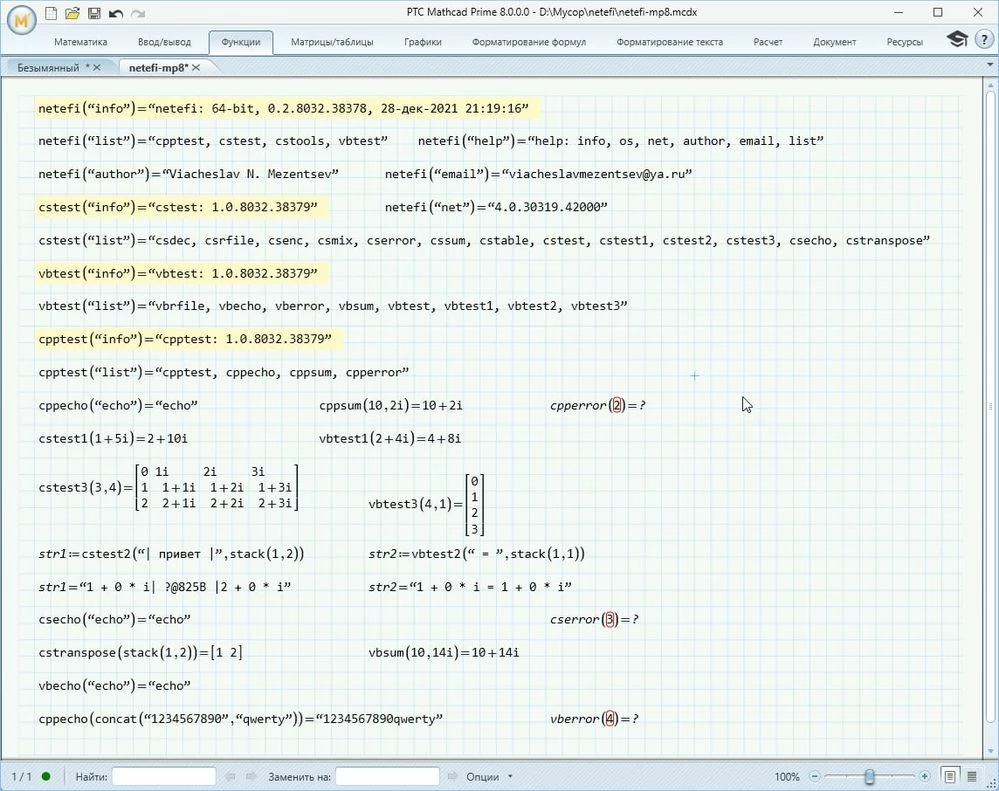Zoom out with the minus button
Image resolution: width=999 pixels, height=791 pixels.
814,776
